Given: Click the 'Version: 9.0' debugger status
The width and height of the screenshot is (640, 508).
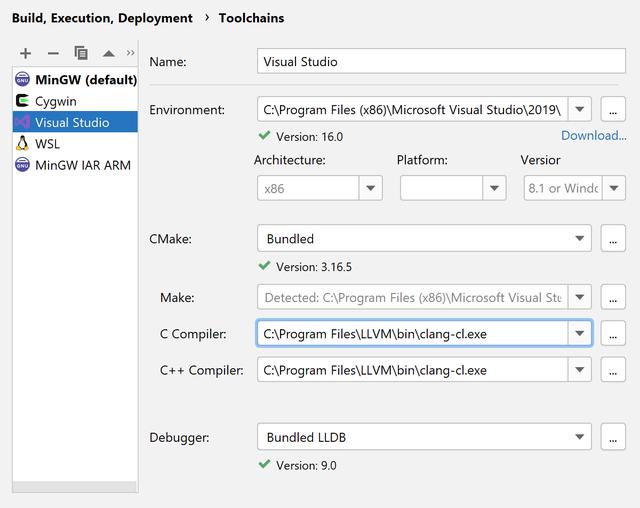Looking at the screenshot, I should pyautogui.click(x=306, y=466).
